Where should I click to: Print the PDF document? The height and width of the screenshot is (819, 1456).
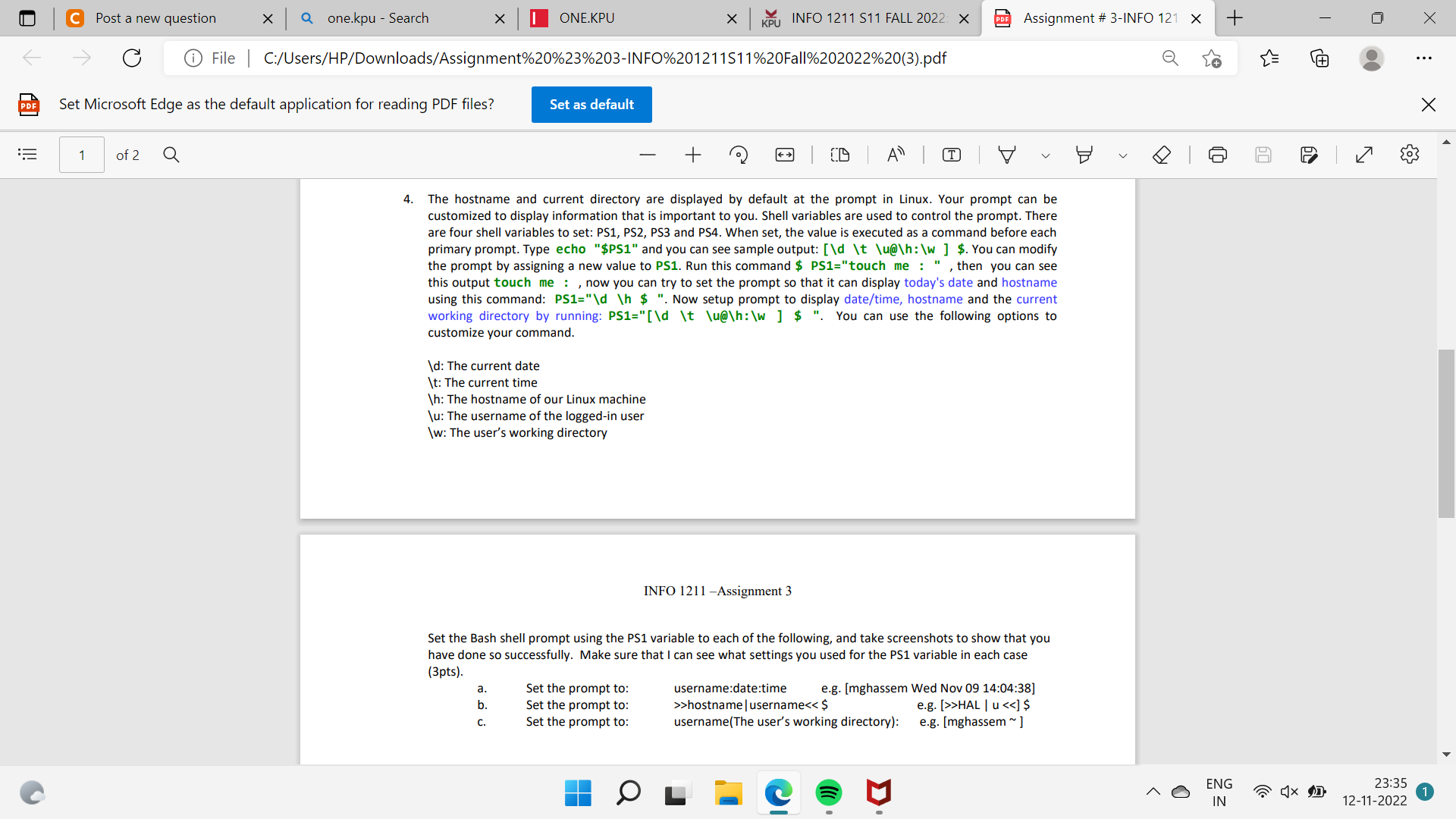pos(1219,155)
